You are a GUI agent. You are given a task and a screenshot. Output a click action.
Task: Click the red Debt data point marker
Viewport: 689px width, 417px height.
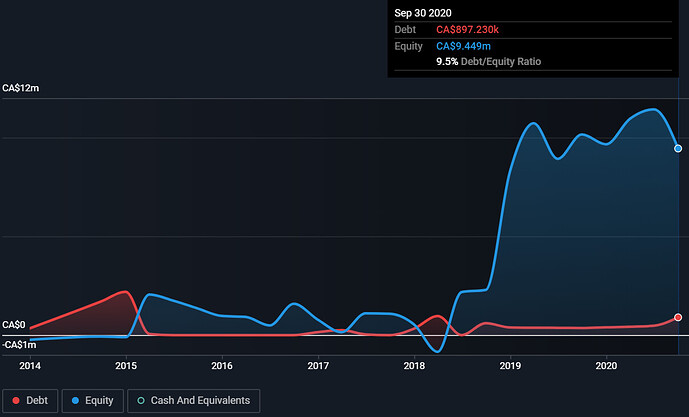pos(678,317)
